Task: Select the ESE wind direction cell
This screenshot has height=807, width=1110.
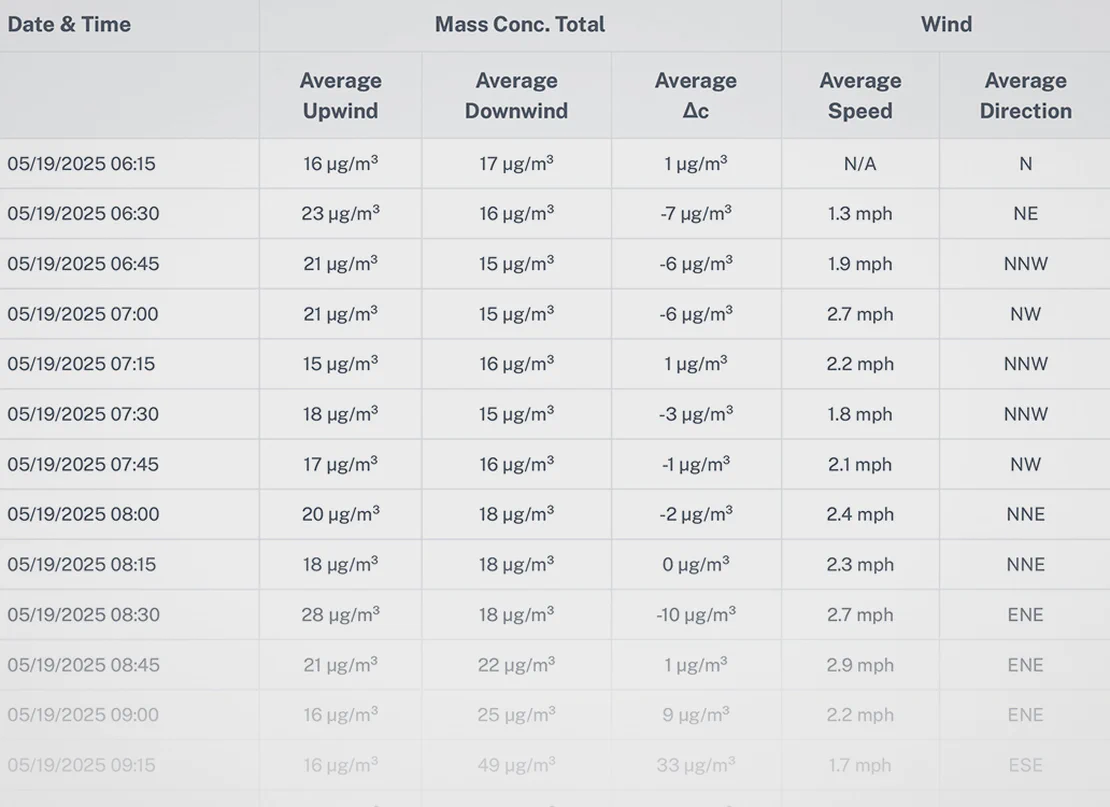Action: point(1025,765)
